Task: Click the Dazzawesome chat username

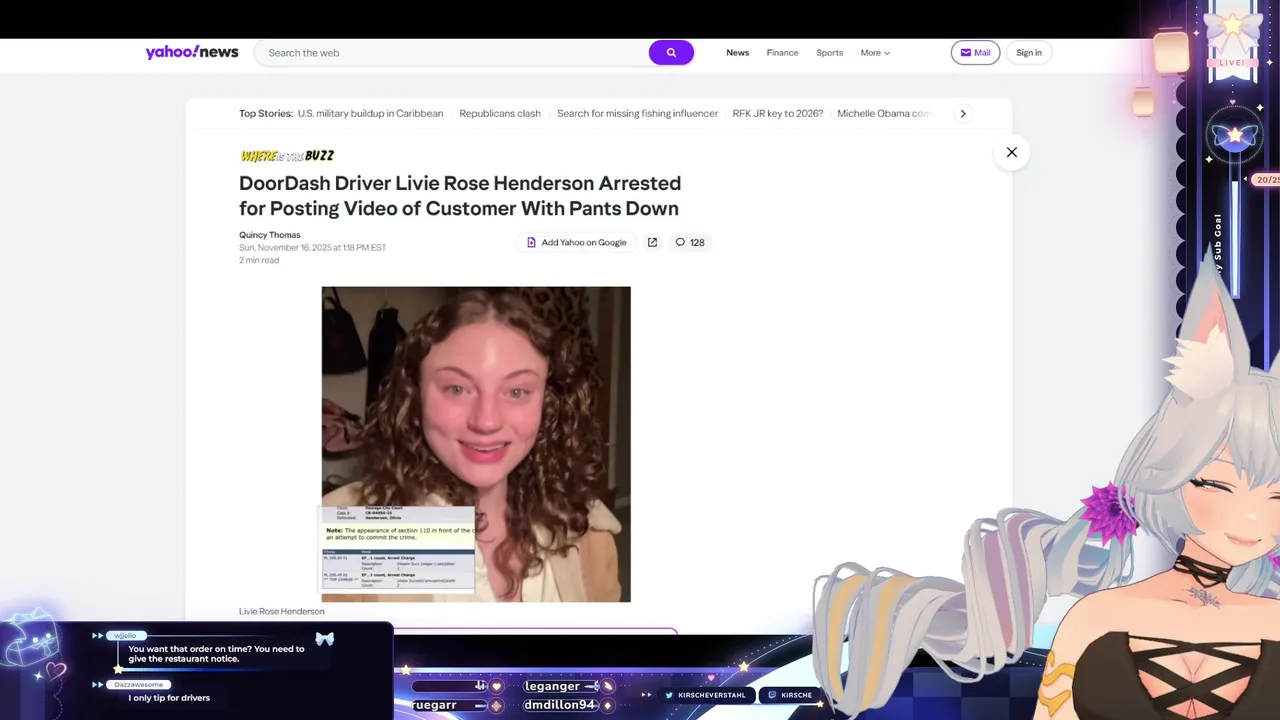Action: (138, 685)
